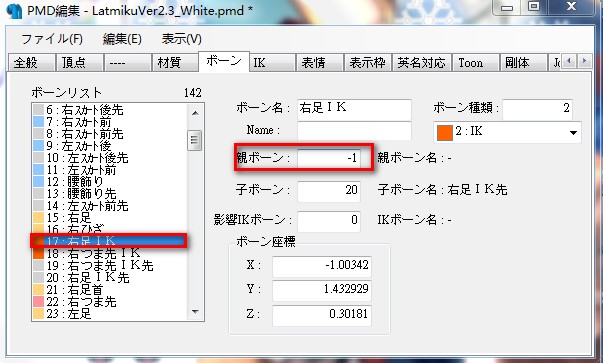Click the Name input field
The image size is (603, 363).
(354, 131)
